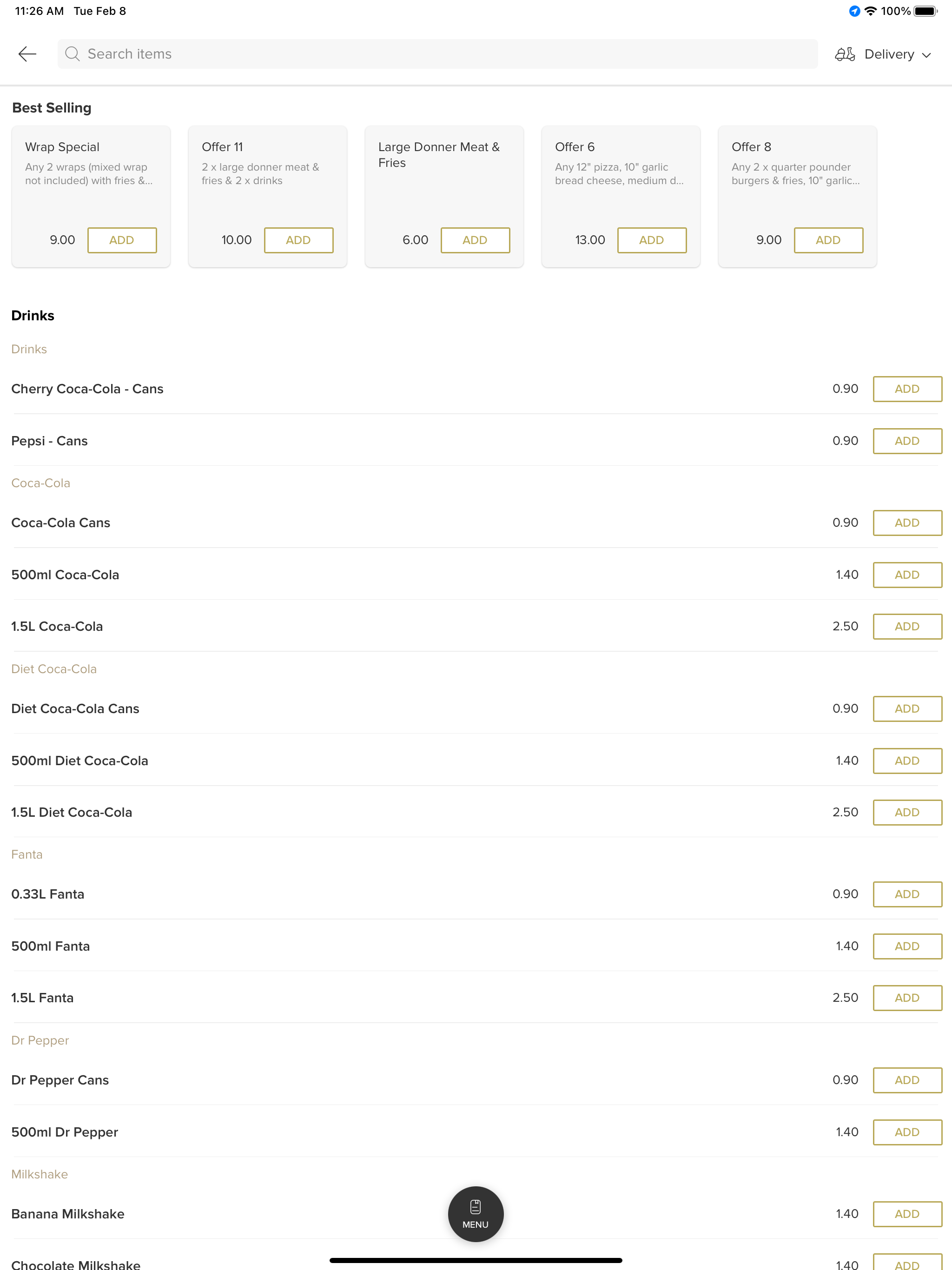Add Cherry Coca-Cola Cans
Screen dimensions: 952x1270
click(x=907, y=389)
